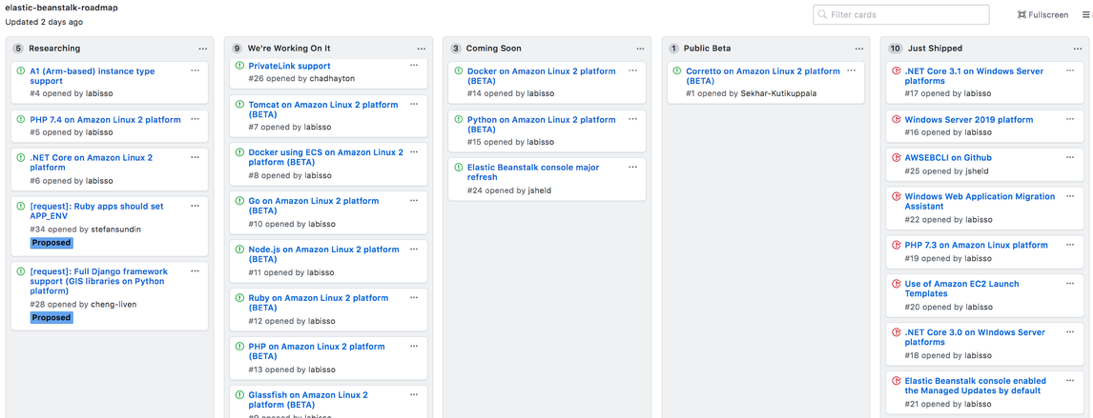Click closed issue icon on AWSEBCLI card

896,158
